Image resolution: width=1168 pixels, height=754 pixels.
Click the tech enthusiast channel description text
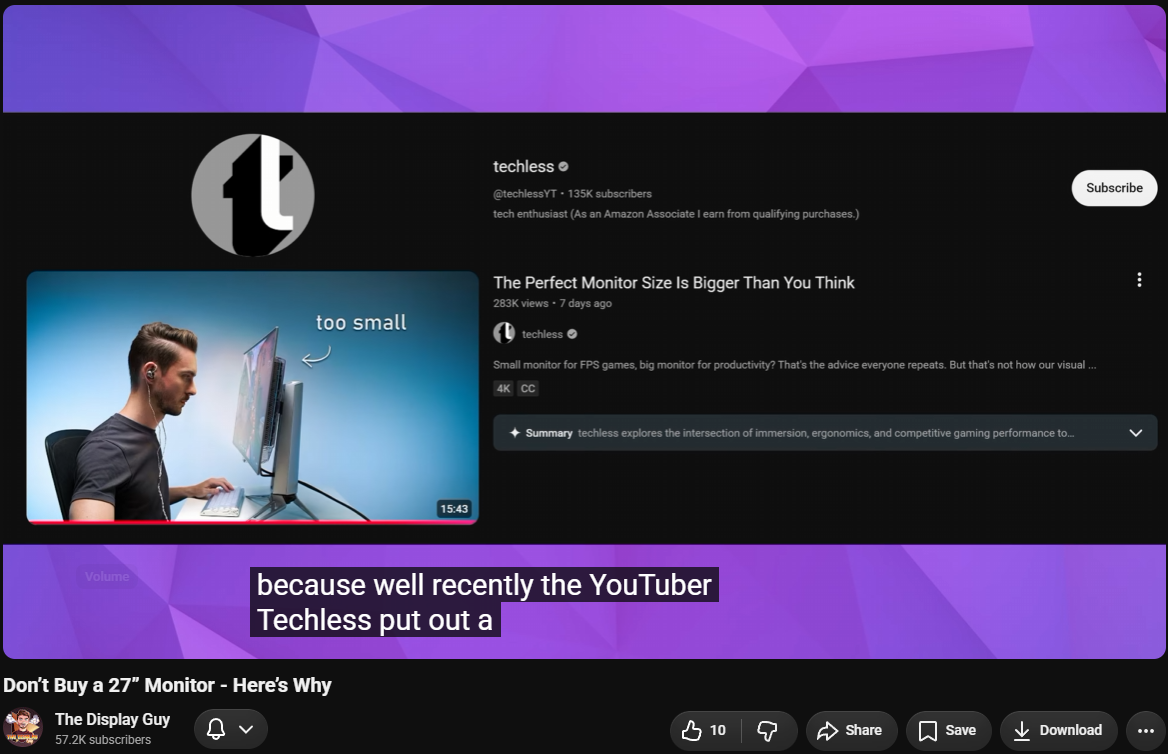click(x=676, y=214)
